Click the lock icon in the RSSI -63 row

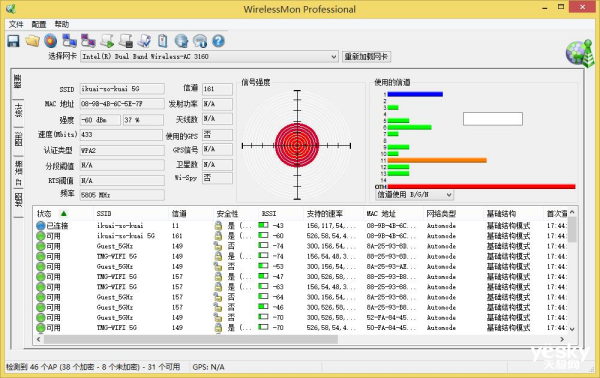[x=218, y=287]
